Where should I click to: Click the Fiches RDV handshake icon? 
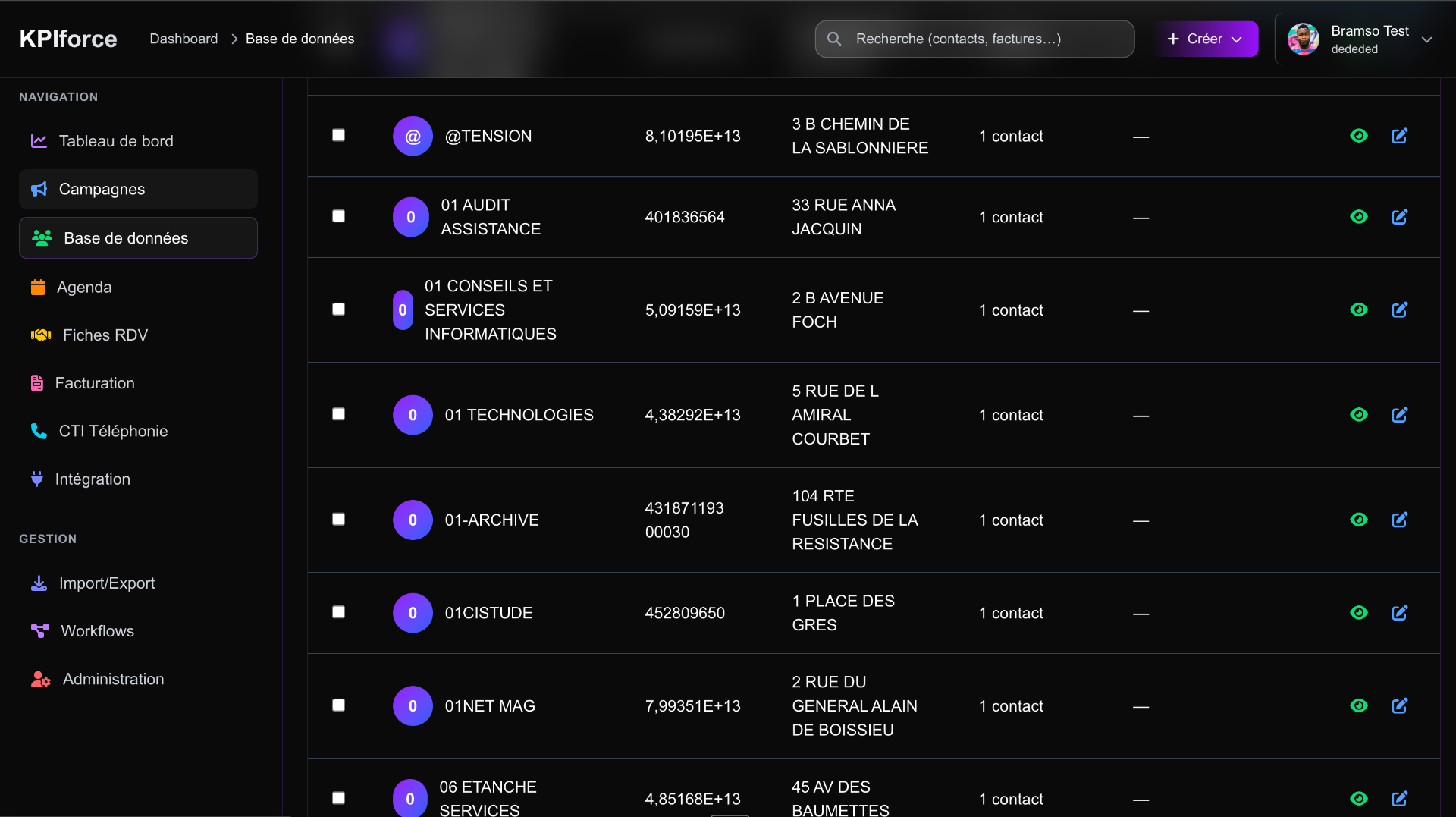41,335
